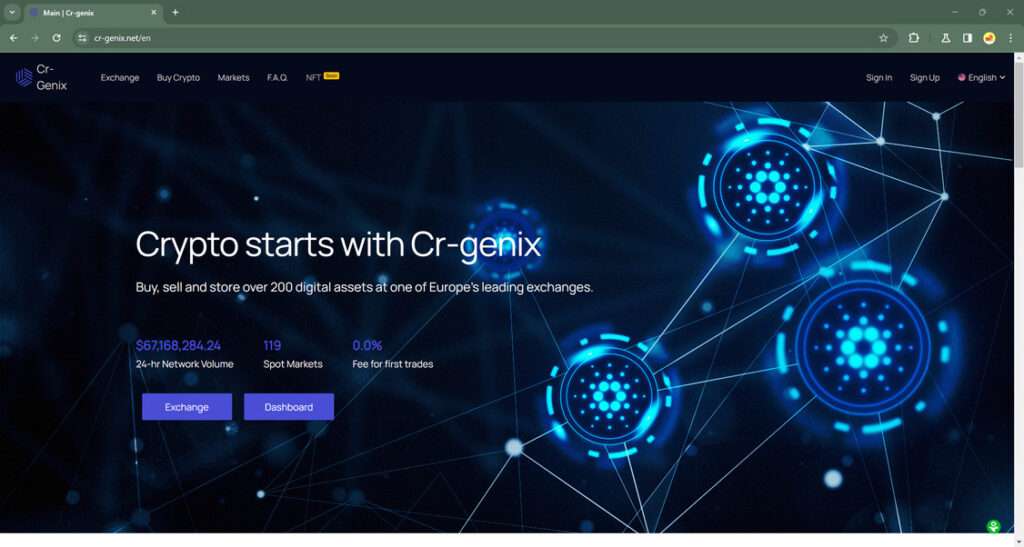View site information icon in address bar

[82, 39]
